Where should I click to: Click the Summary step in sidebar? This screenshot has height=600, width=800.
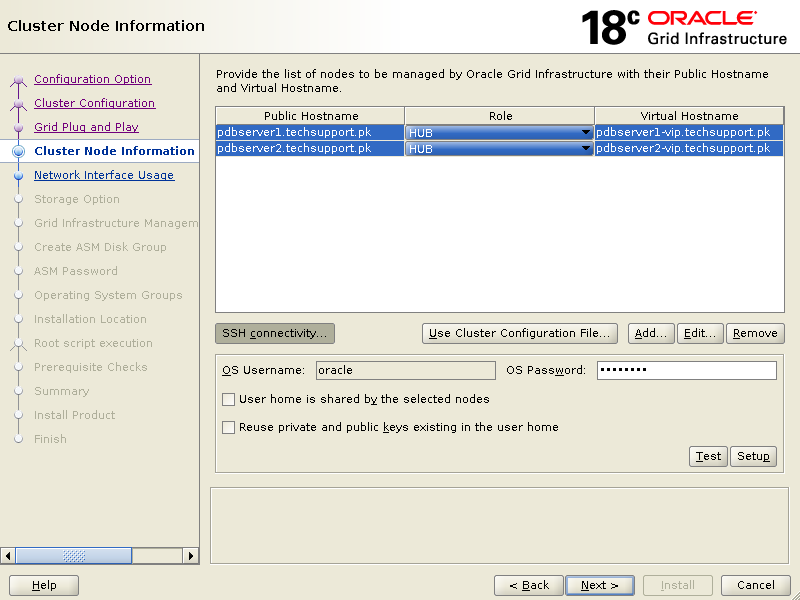pos(62,391)
